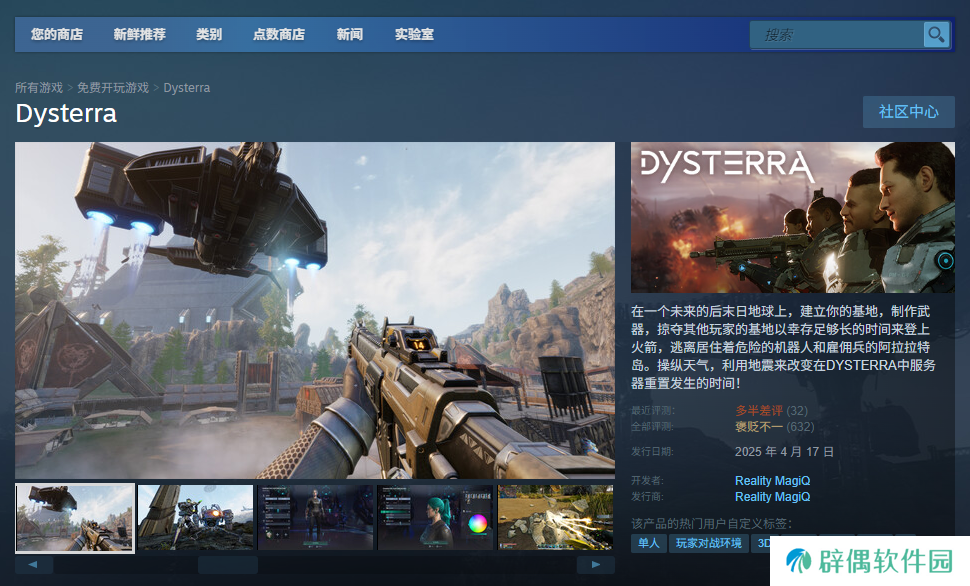Click the release date 2025 年 4 月 17 日
The width and height of the screenshot is (970, 586).
coord(784,452)
